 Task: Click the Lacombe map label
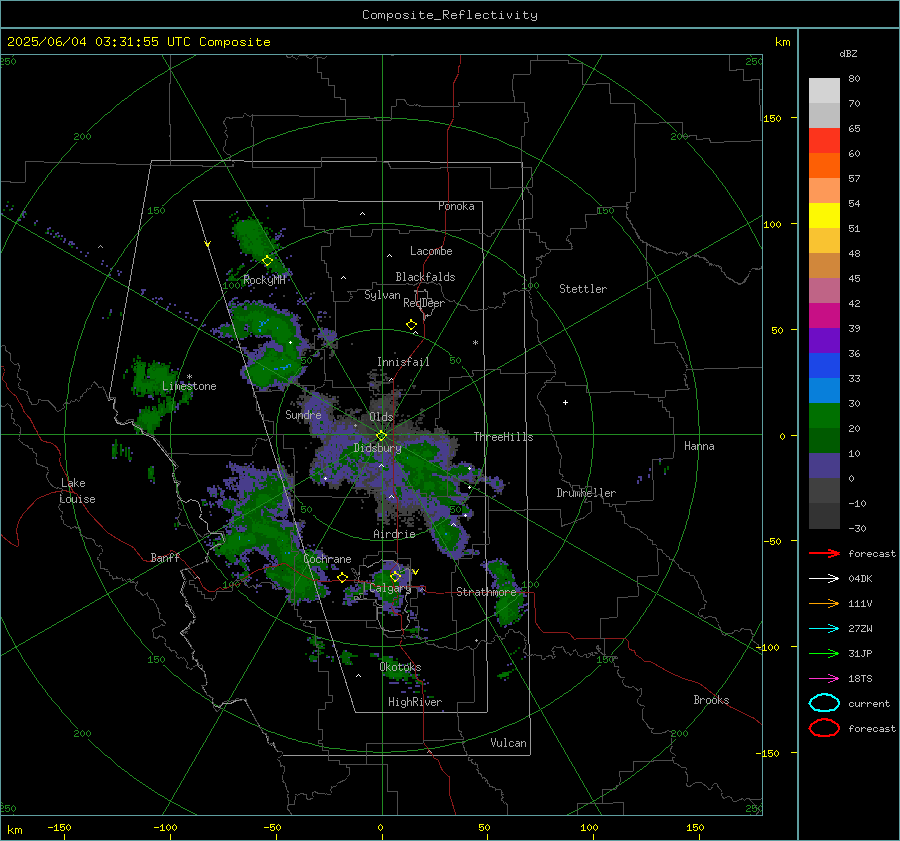pyautogui.click(x=431, y=251)
